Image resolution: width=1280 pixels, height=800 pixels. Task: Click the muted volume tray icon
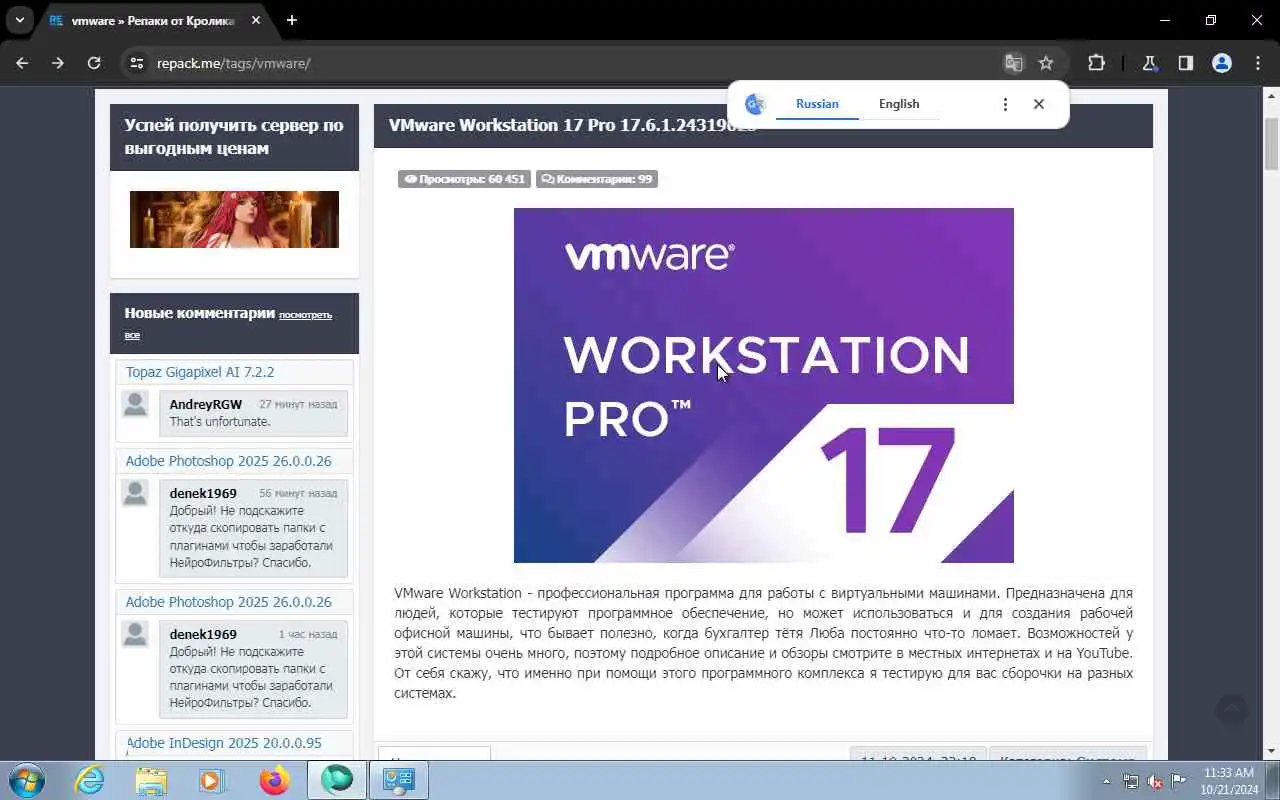[x=1155, y=781]
